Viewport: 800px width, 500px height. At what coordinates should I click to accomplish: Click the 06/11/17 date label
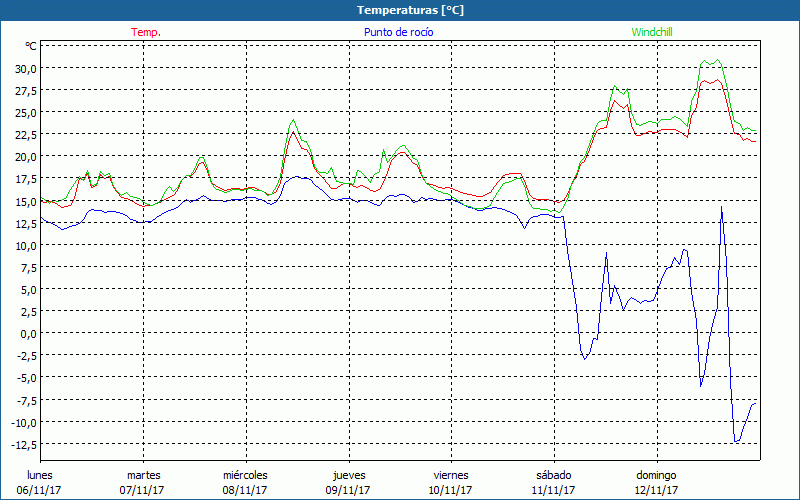pos(40,490)
